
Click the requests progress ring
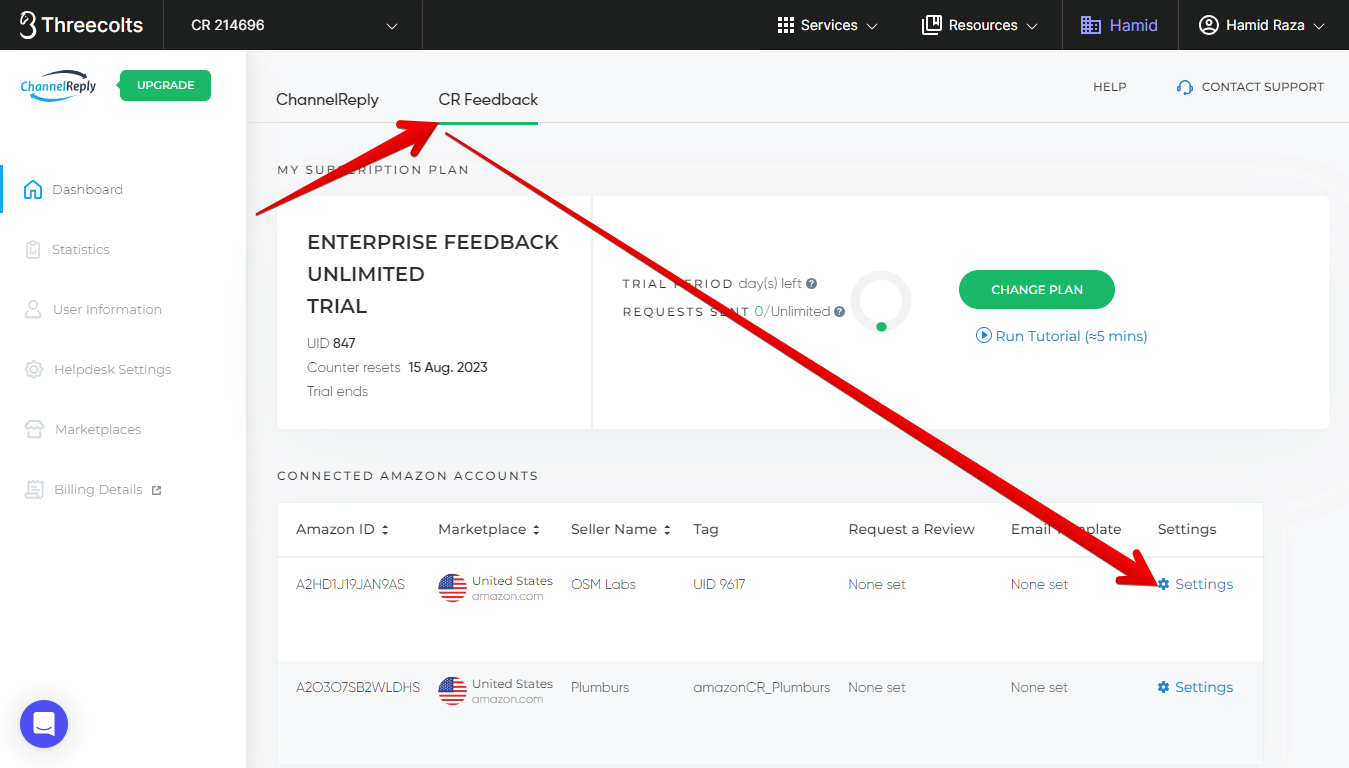click(881, 301)
